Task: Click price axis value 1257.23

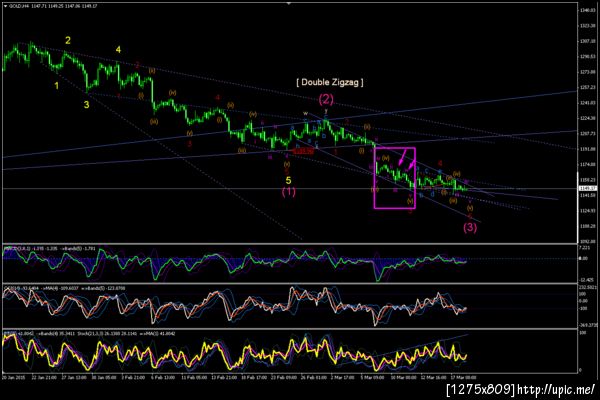Action: [x=587, y=87]
